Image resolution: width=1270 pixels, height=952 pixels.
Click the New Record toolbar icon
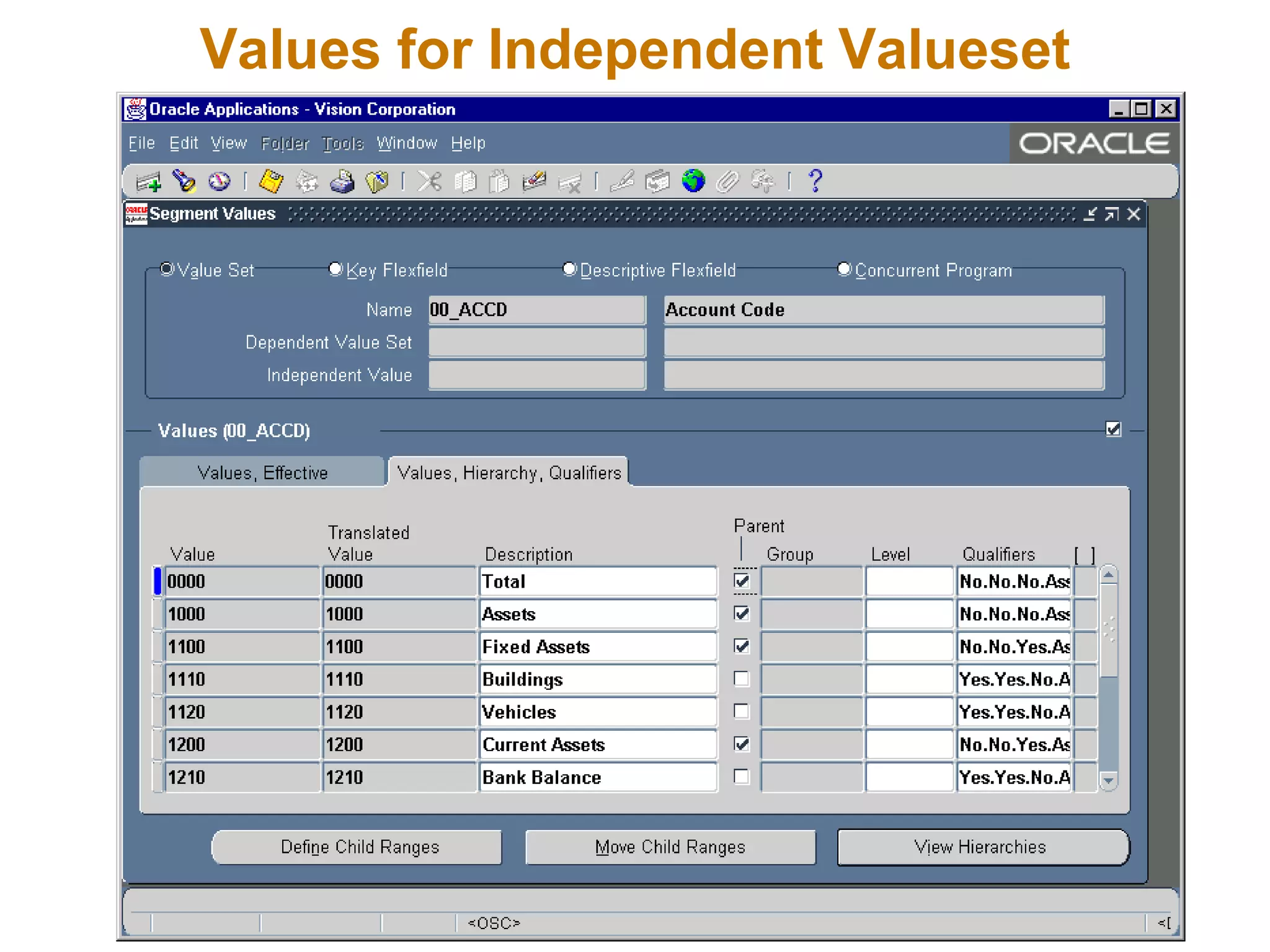[x=148, y=182]
